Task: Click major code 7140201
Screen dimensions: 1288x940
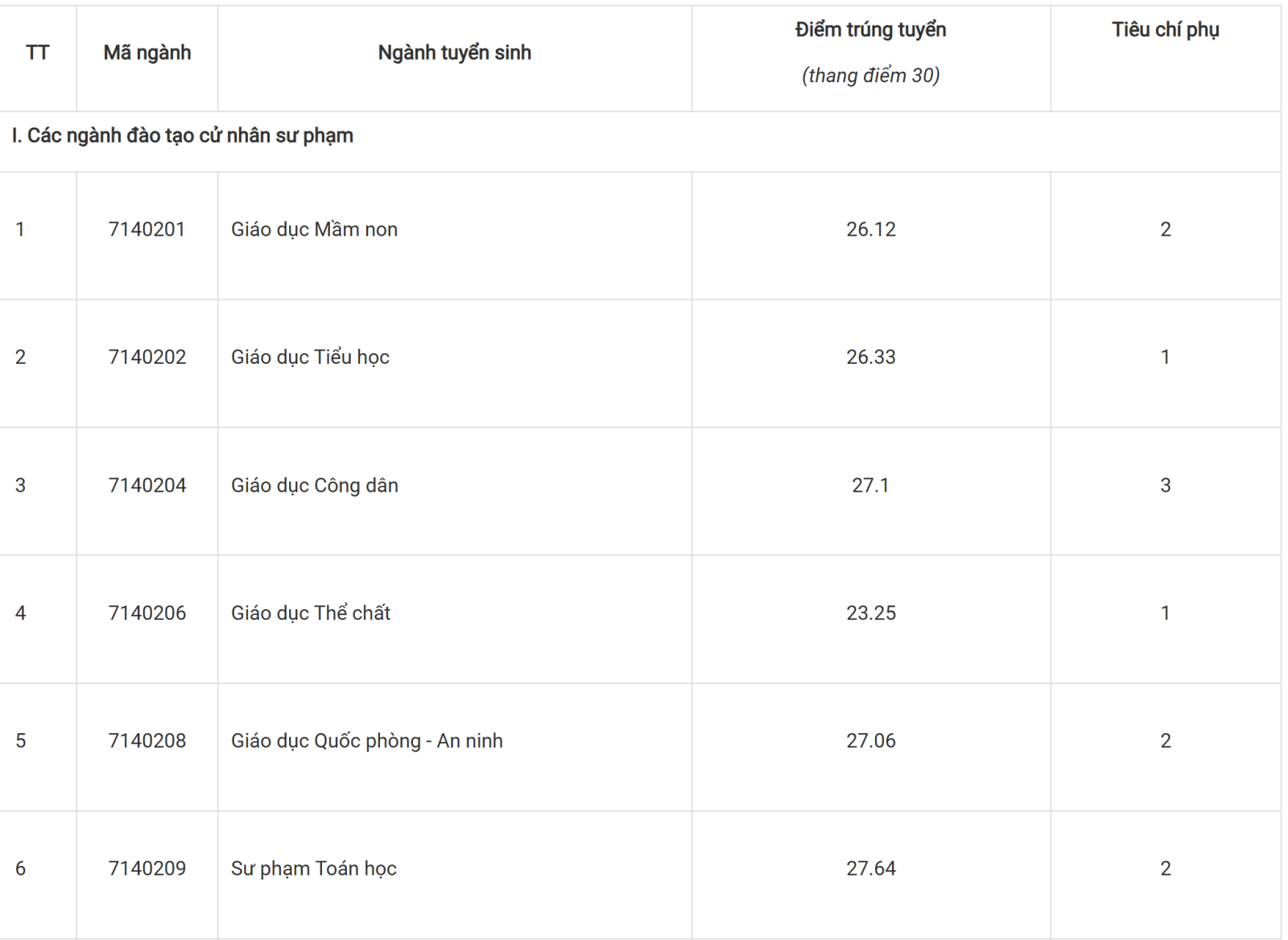Action: click(147, 229)
